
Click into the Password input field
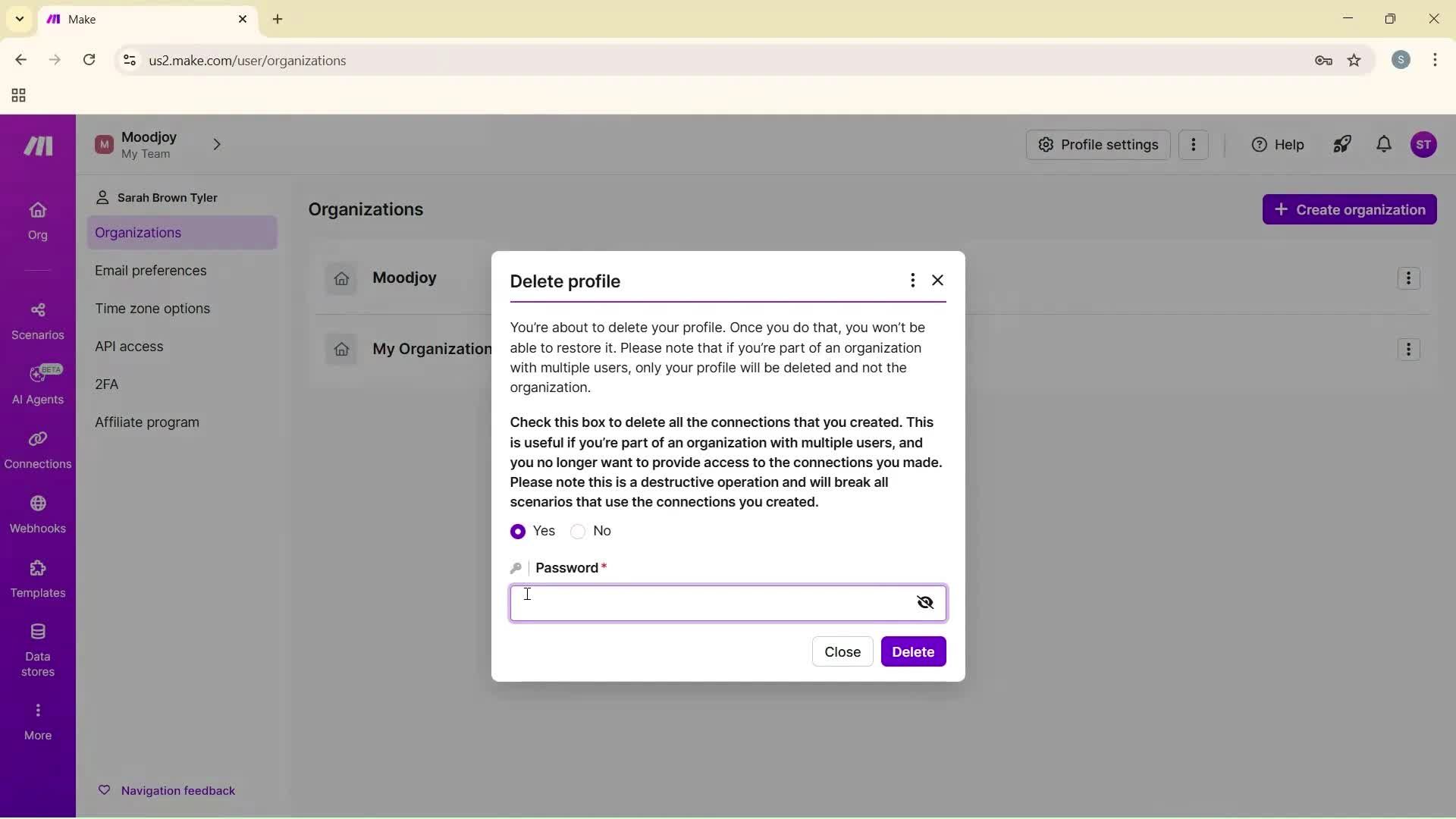(709, 604)
